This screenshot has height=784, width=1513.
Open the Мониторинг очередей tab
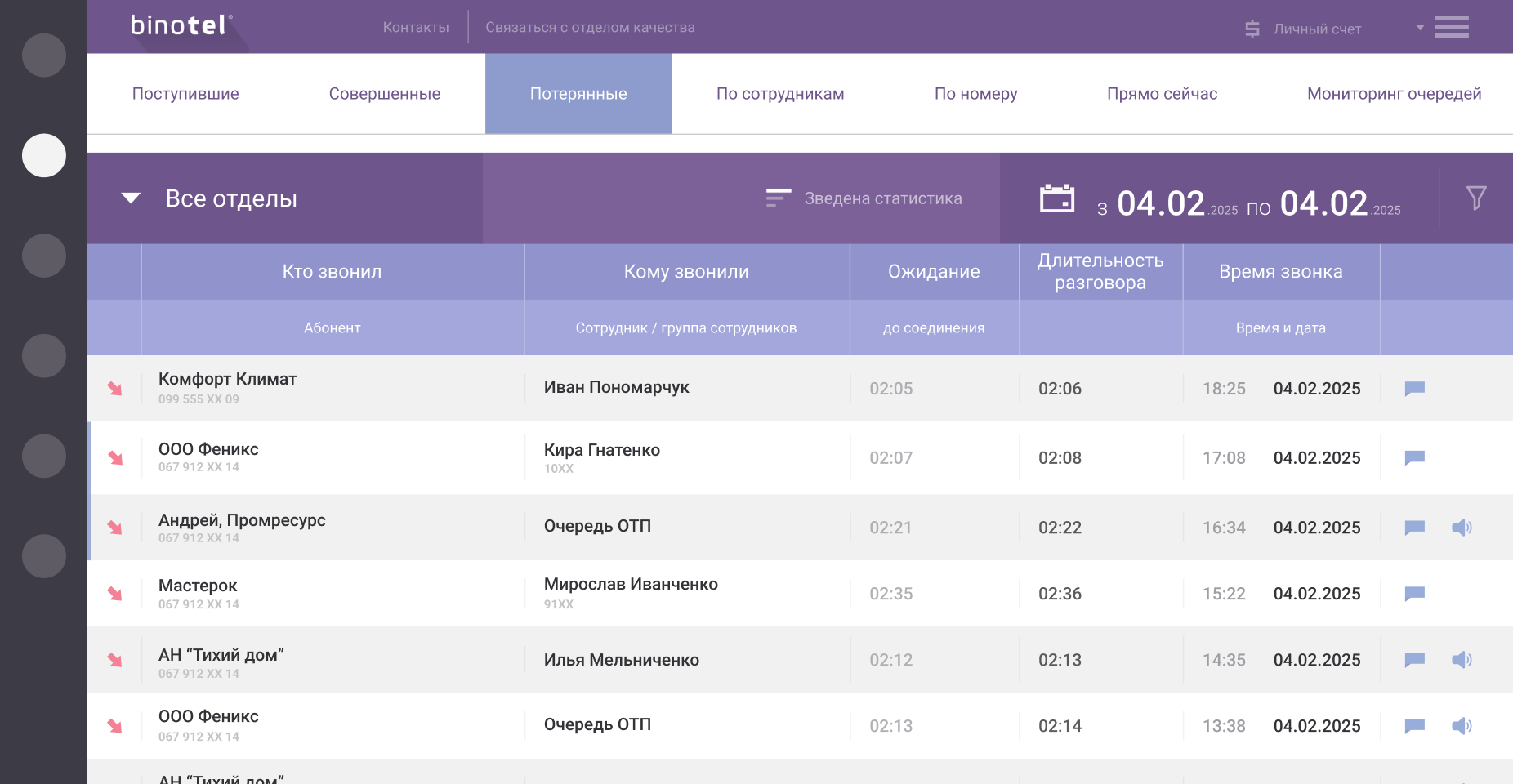[1395, 94]
